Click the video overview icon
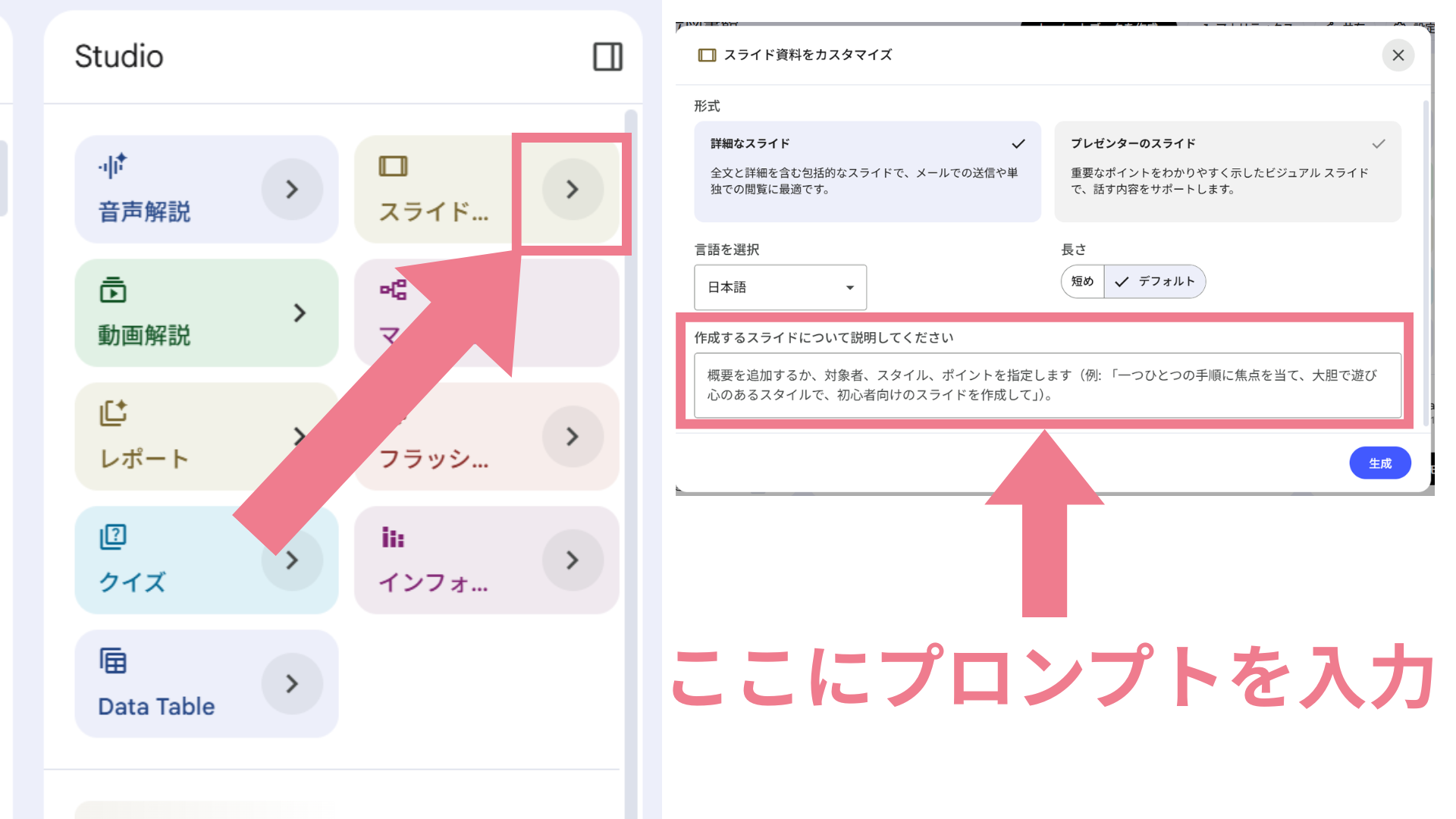 [113, 290]
